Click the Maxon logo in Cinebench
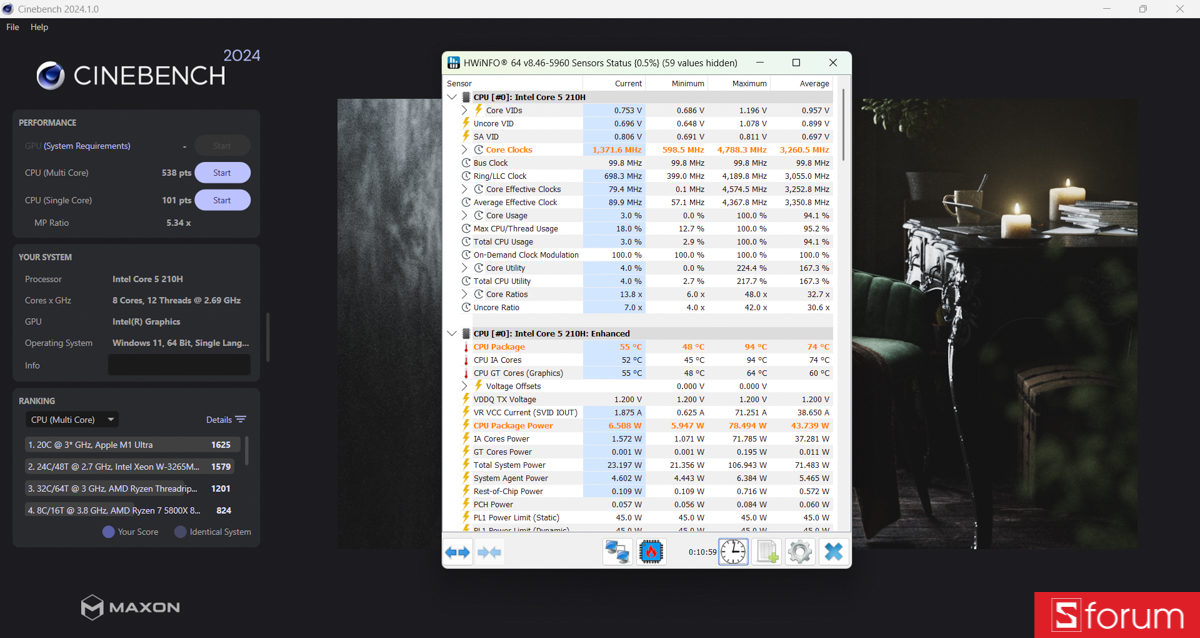 point(130,607)
